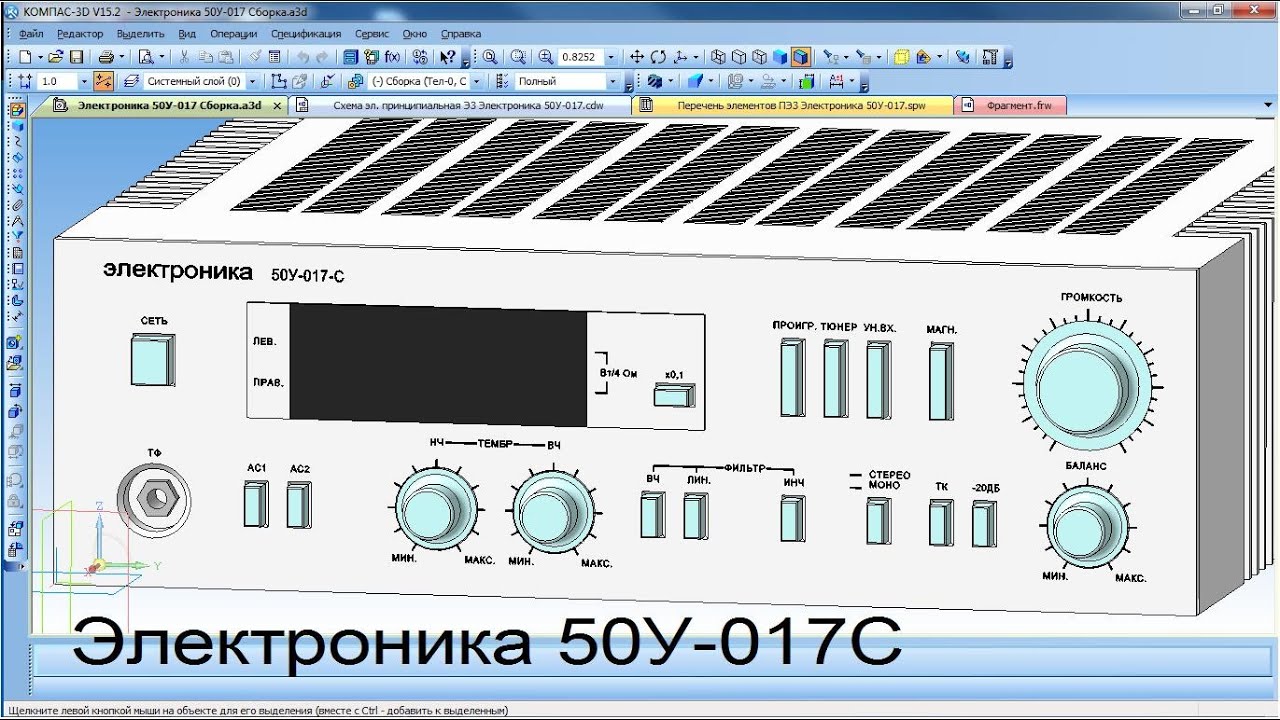Open a file with the folder icon

(57, 57)
